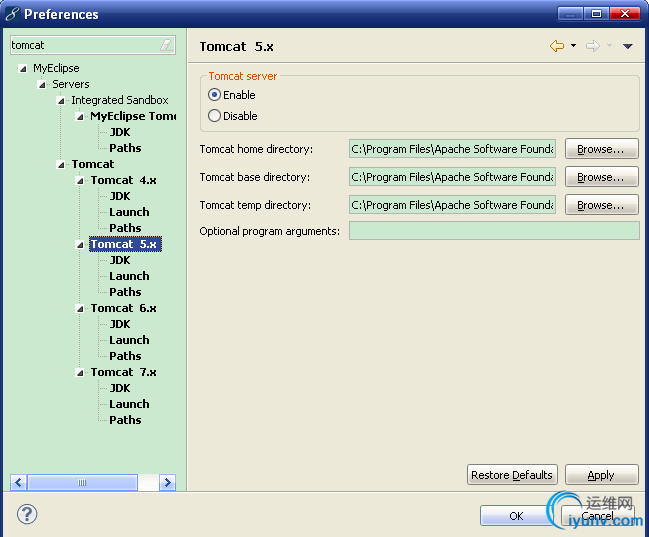Minimize the Preferences window
The height and width of the screenshot is (537, 649).
click(570, 14)
